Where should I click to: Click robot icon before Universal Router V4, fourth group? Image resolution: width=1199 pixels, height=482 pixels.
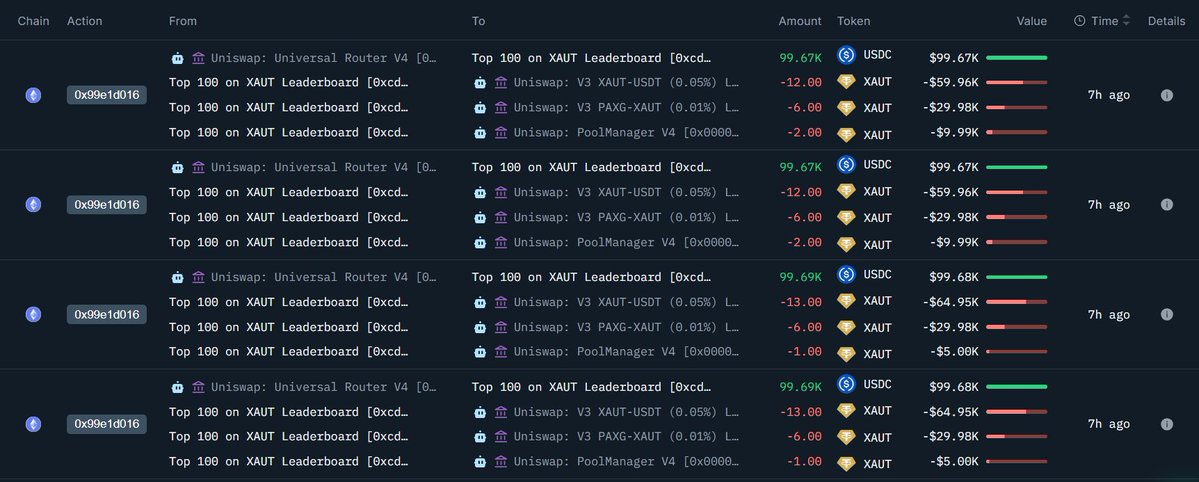(x=177, y=387)
